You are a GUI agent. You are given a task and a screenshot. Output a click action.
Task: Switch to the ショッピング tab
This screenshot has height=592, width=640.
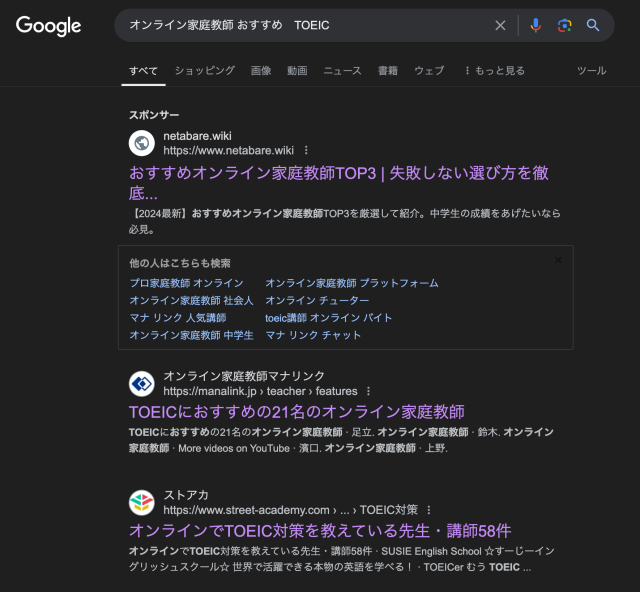coord(205,71)
